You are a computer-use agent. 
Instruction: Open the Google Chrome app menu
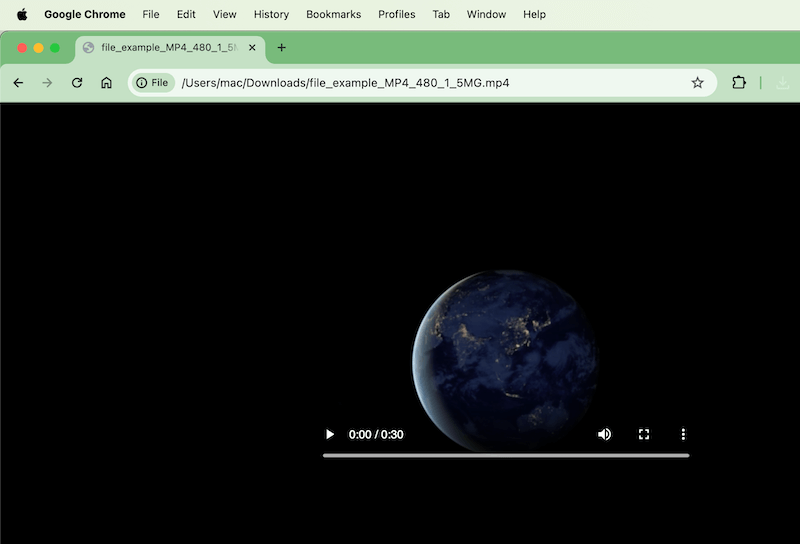point(85,14)
